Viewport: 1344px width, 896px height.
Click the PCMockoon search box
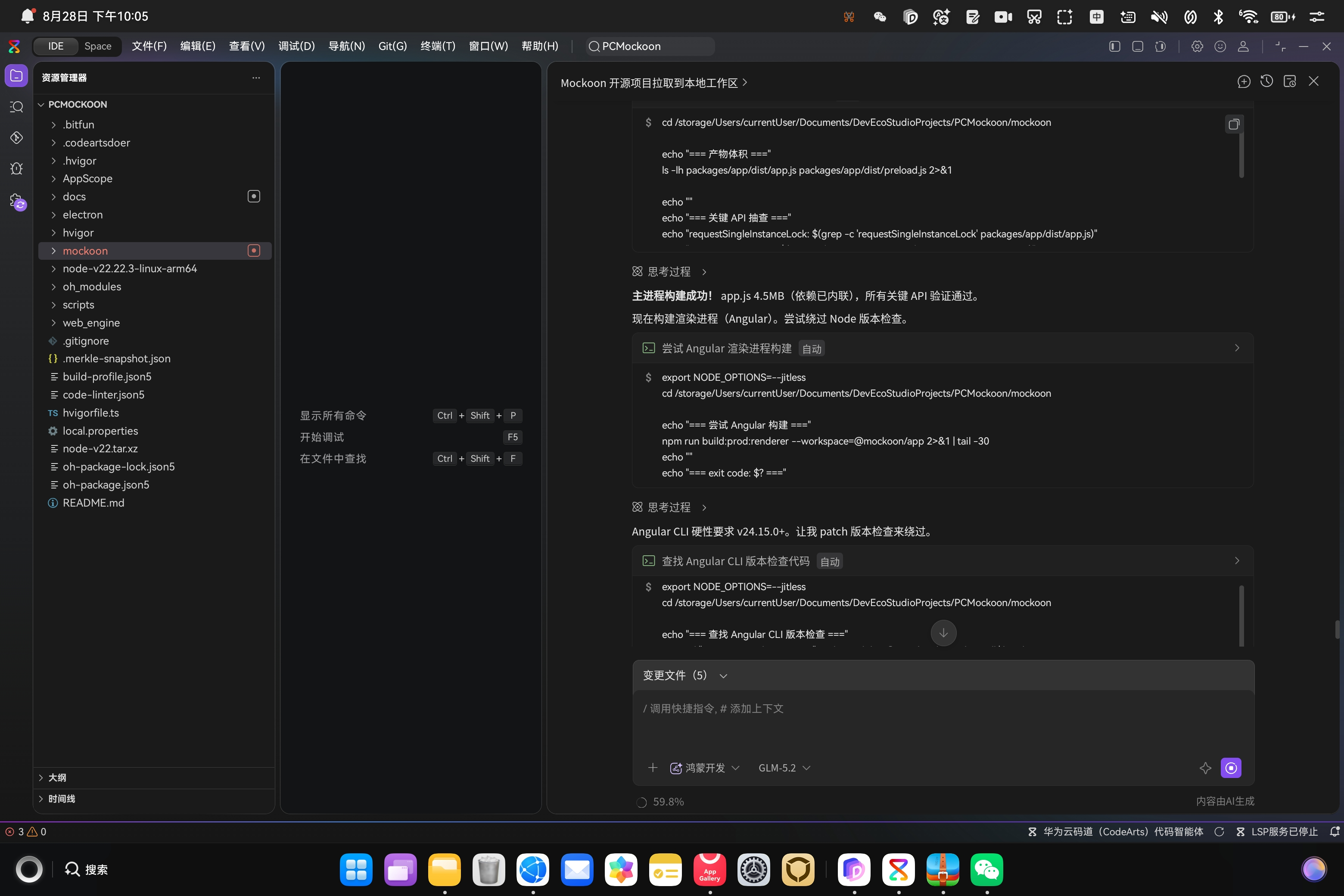[x=650, y=46]
